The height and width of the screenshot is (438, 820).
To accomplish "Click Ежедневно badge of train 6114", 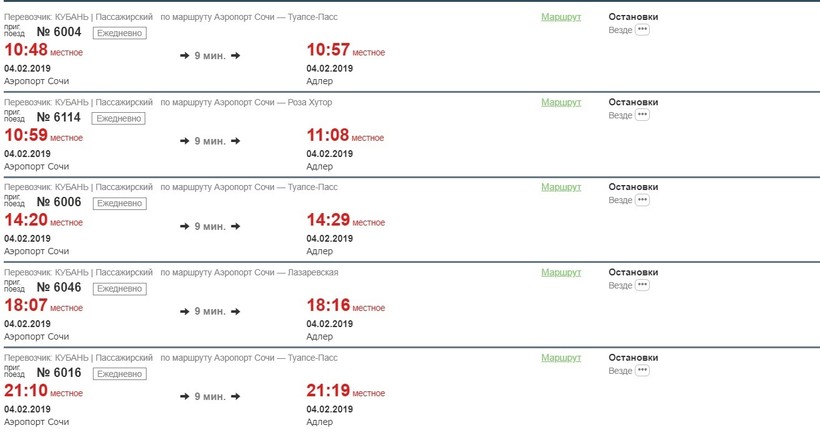I will (x=119, y=118).
